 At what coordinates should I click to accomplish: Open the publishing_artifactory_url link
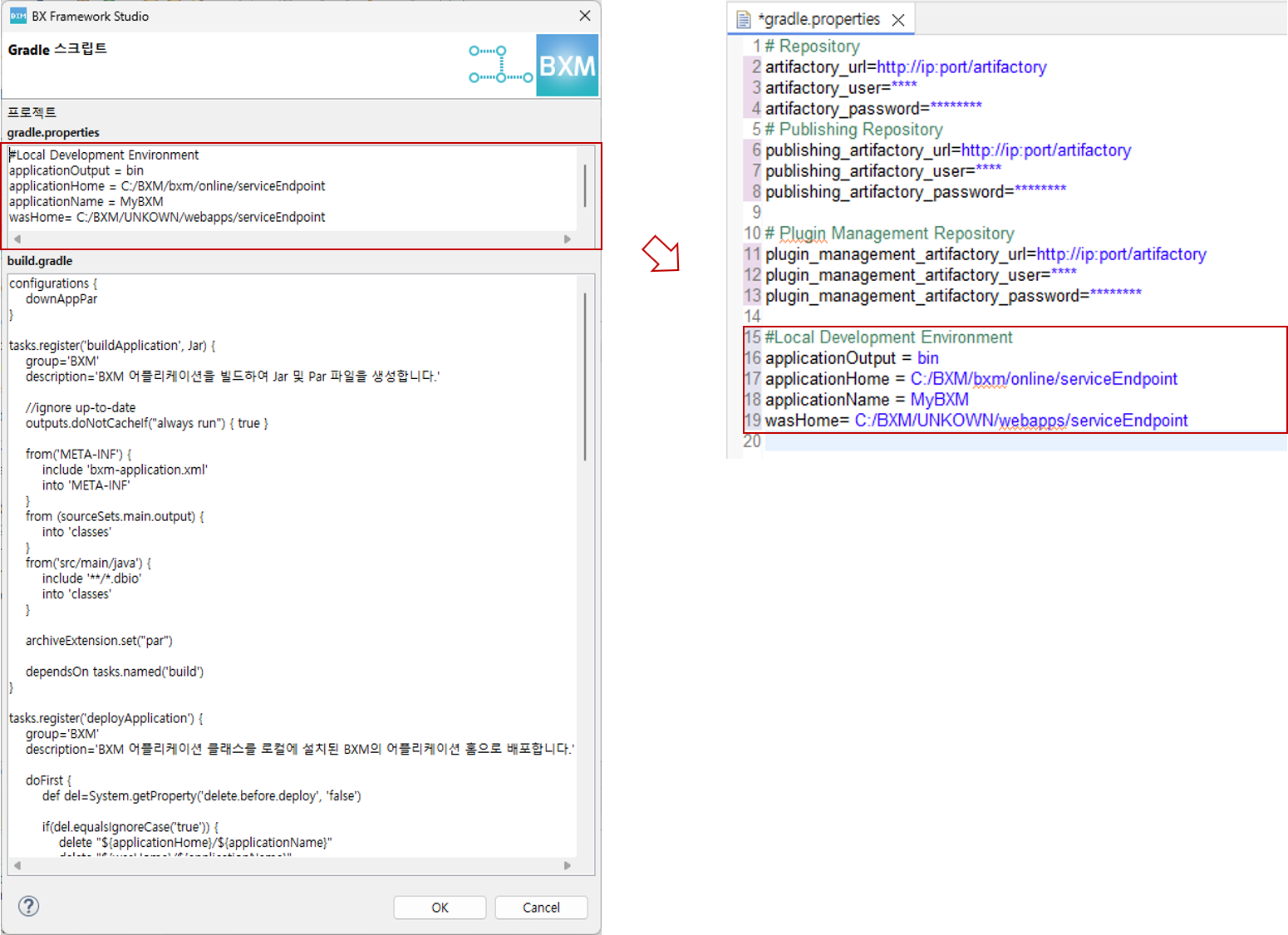[1046, 150]
